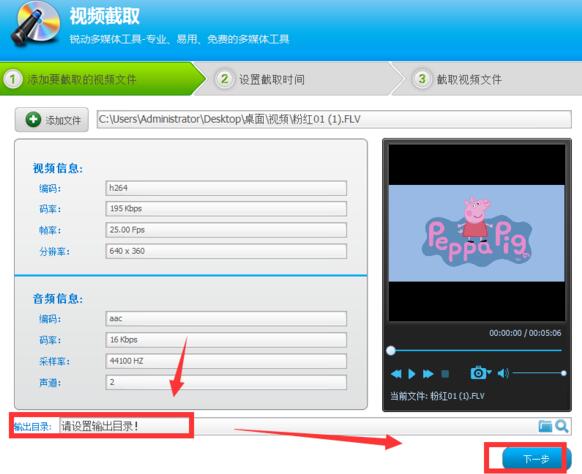
Task: Browse output folder with folder icon
Action: click(545, 426)
